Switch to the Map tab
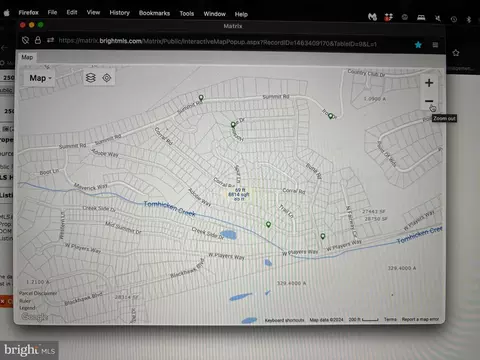The height and width of the screenshot is (360, 480). pyautogui.click(x=27, y=57)
